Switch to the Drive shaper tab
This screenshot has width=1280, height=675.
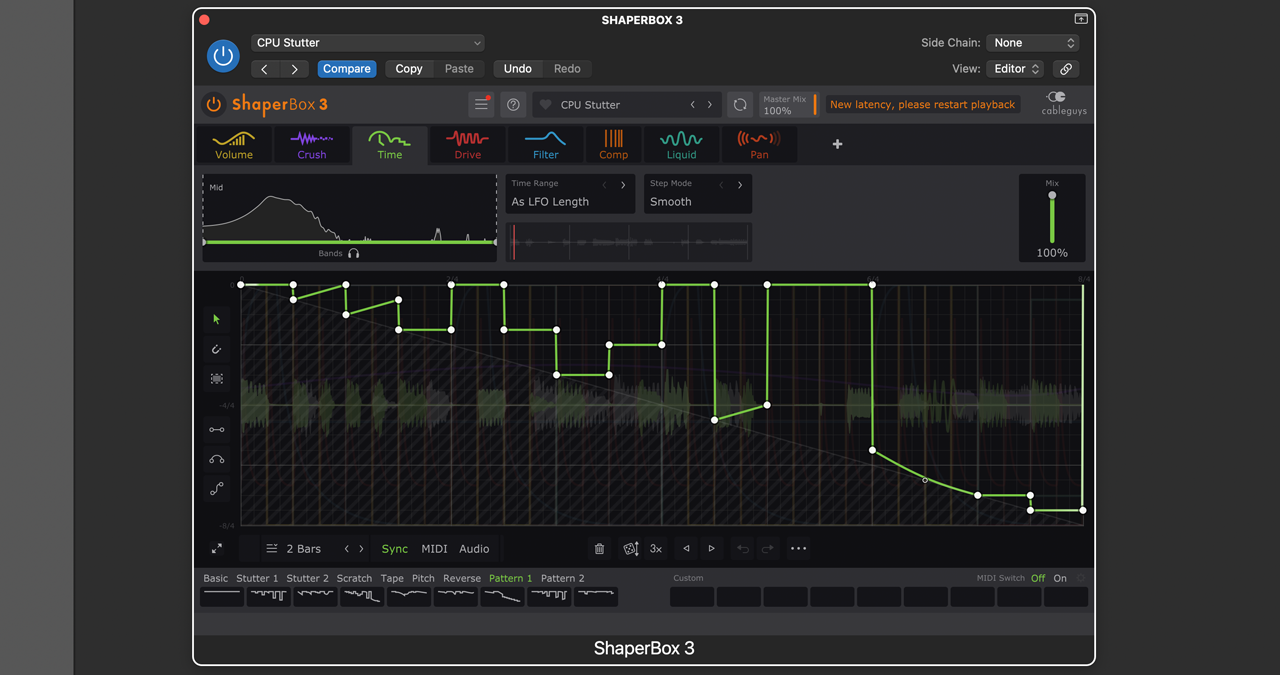[468, 145]
